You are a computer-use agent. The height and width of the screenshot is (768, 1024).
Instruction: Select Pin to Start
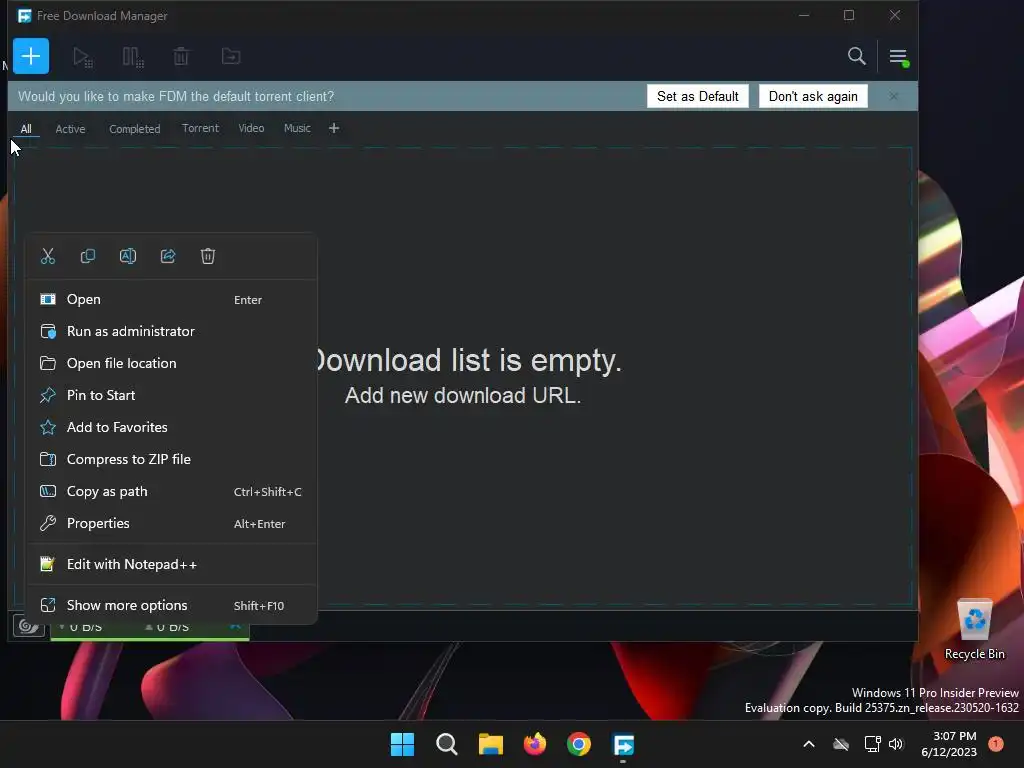click(171, 395)
